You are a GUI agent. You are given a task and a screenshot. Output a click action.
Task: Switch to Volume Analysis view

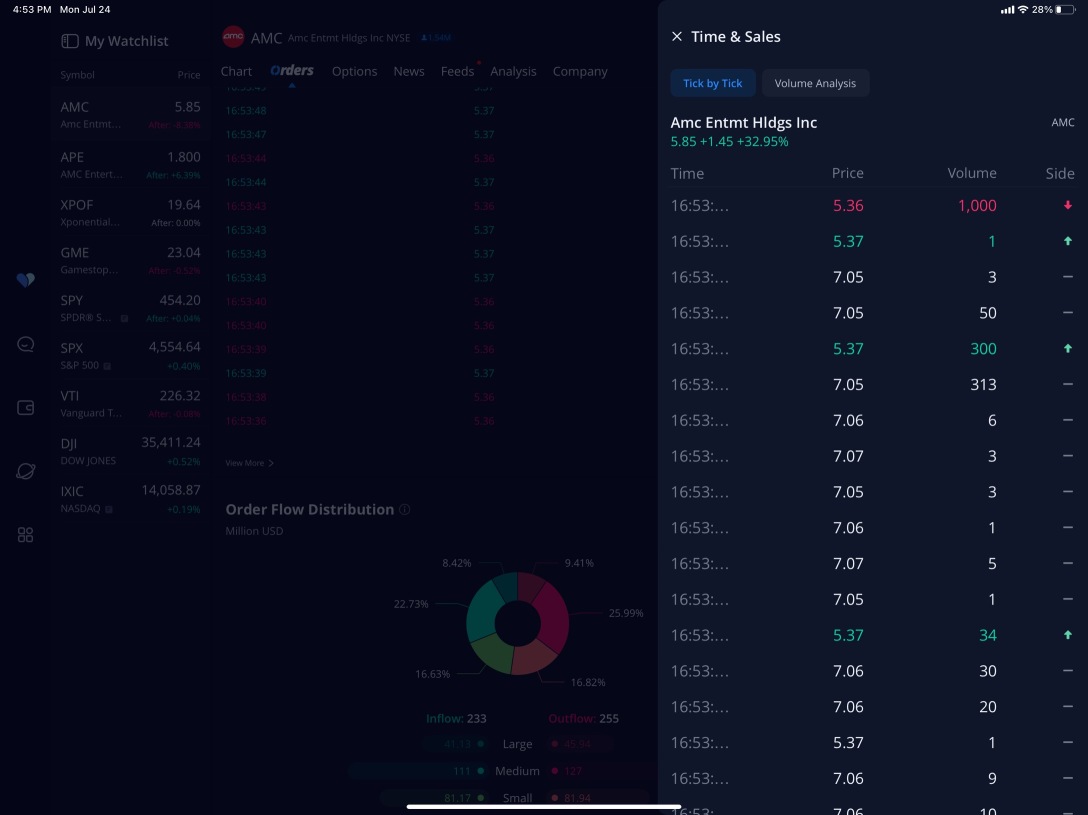(815, 84)
